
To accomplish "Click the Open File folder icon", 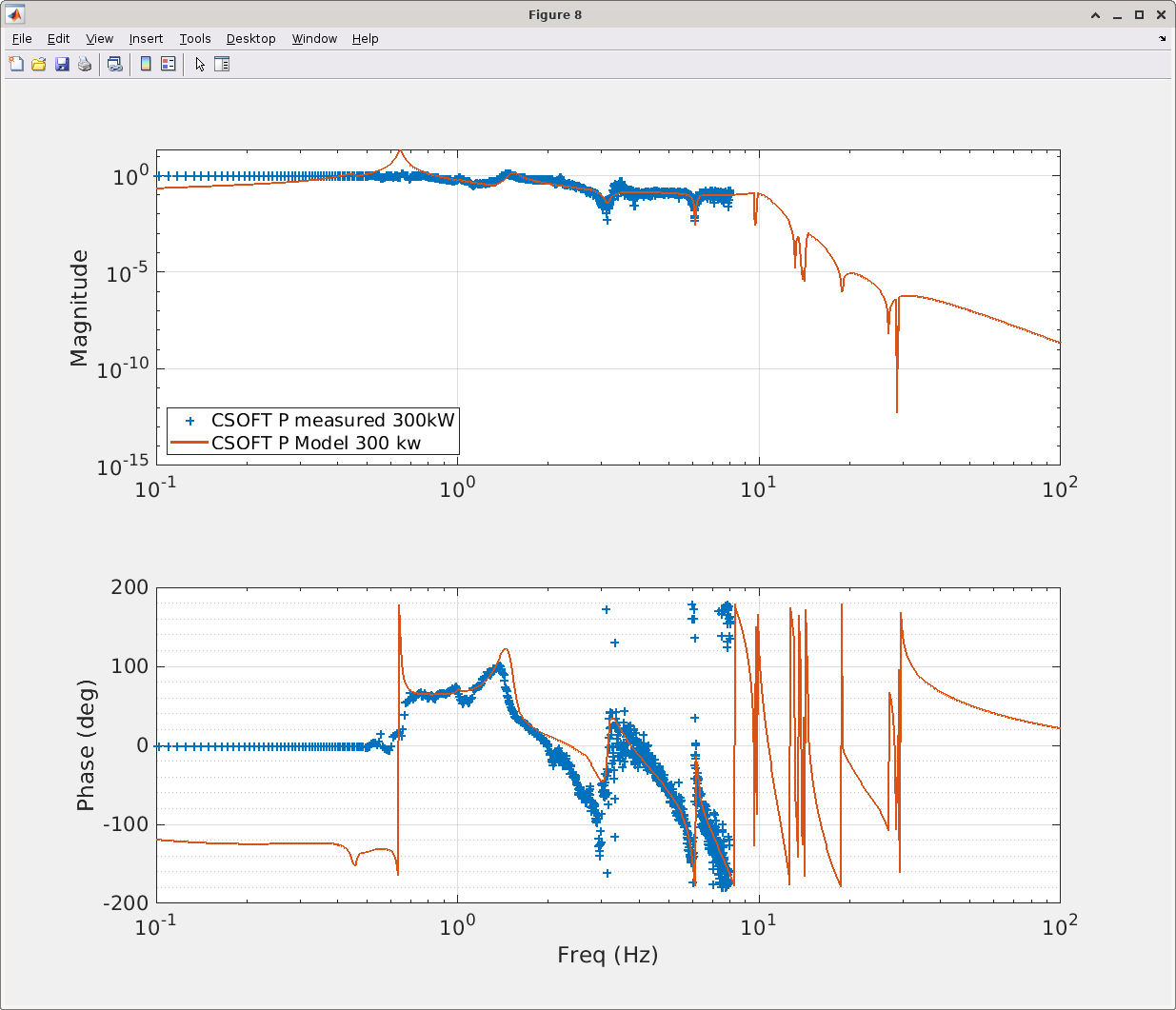I will [39, 65].
